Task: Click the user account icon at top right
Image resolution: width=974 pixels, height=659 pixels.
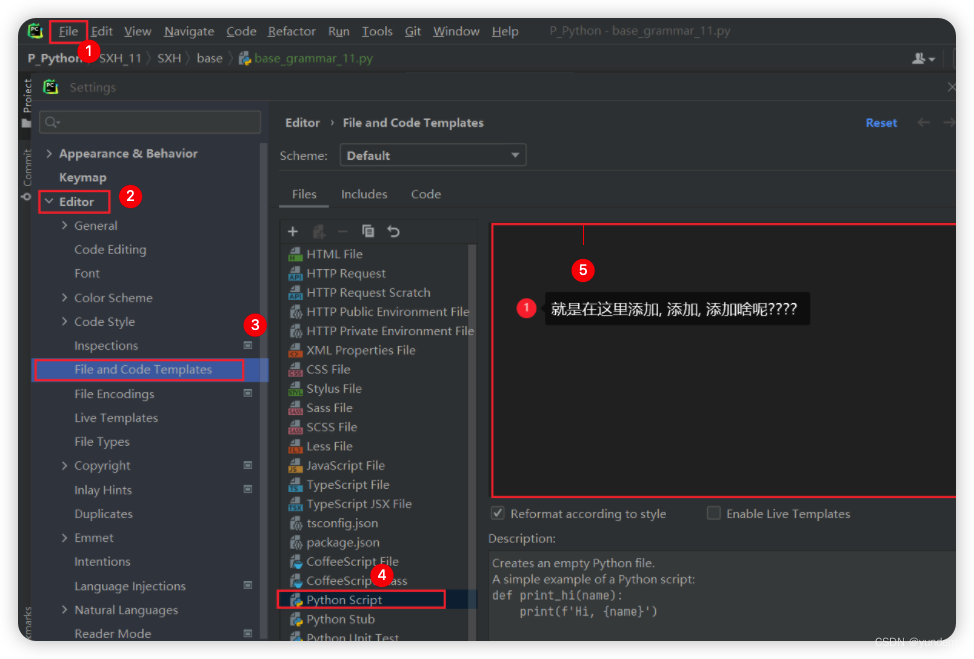Action: (x=922, y=58)
